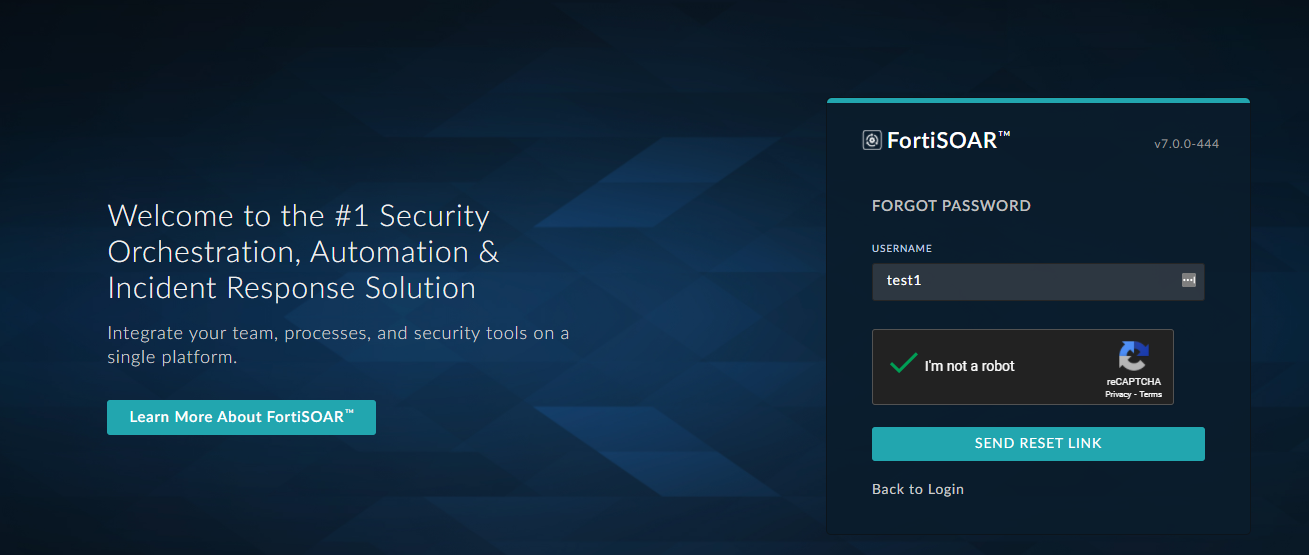
Task: Click the Send Reset Link button
Action: pyautogui.click(x=1038, y=444)
